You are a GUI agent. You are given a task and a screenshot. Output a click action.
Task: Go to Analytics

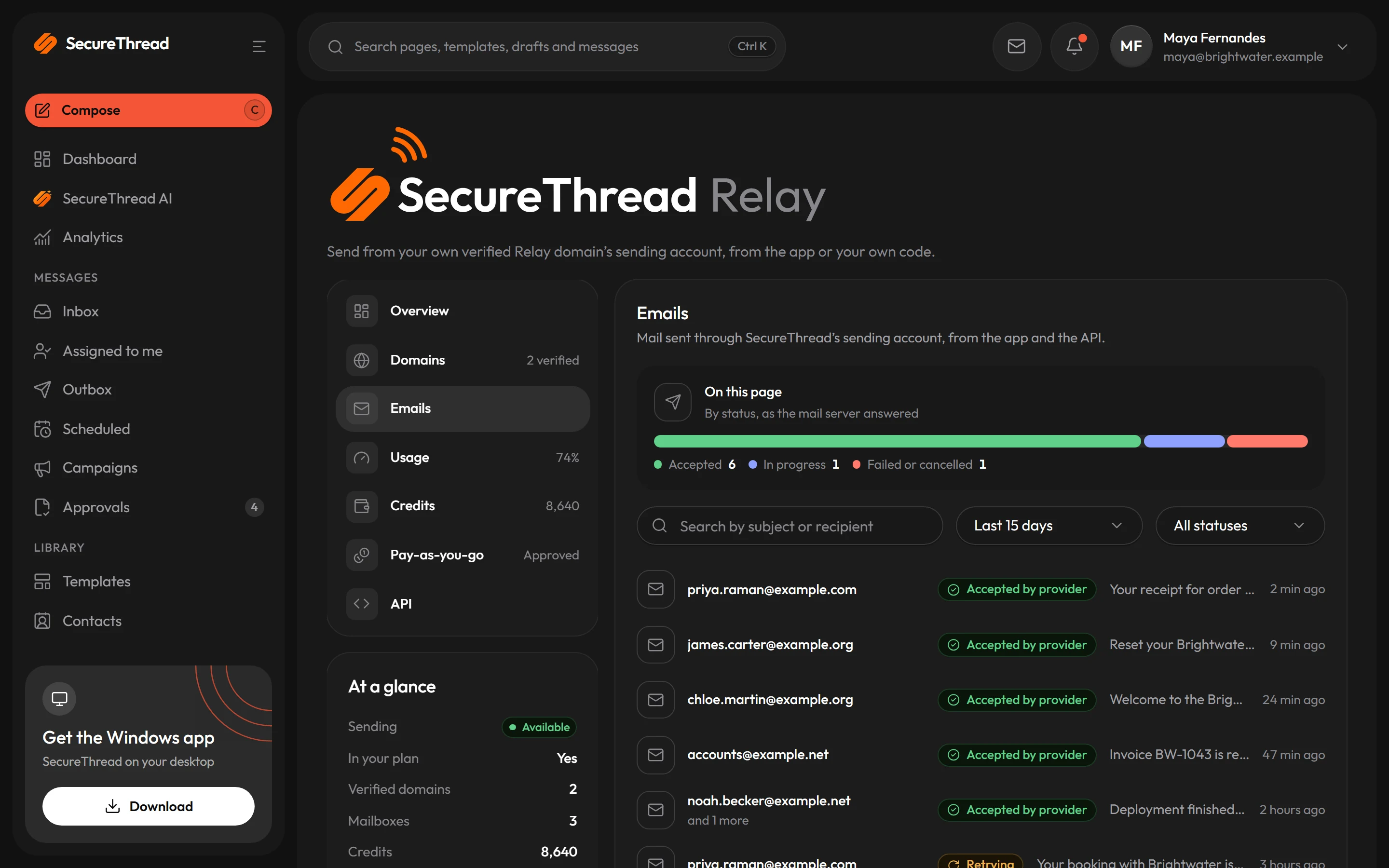point(148,237)
